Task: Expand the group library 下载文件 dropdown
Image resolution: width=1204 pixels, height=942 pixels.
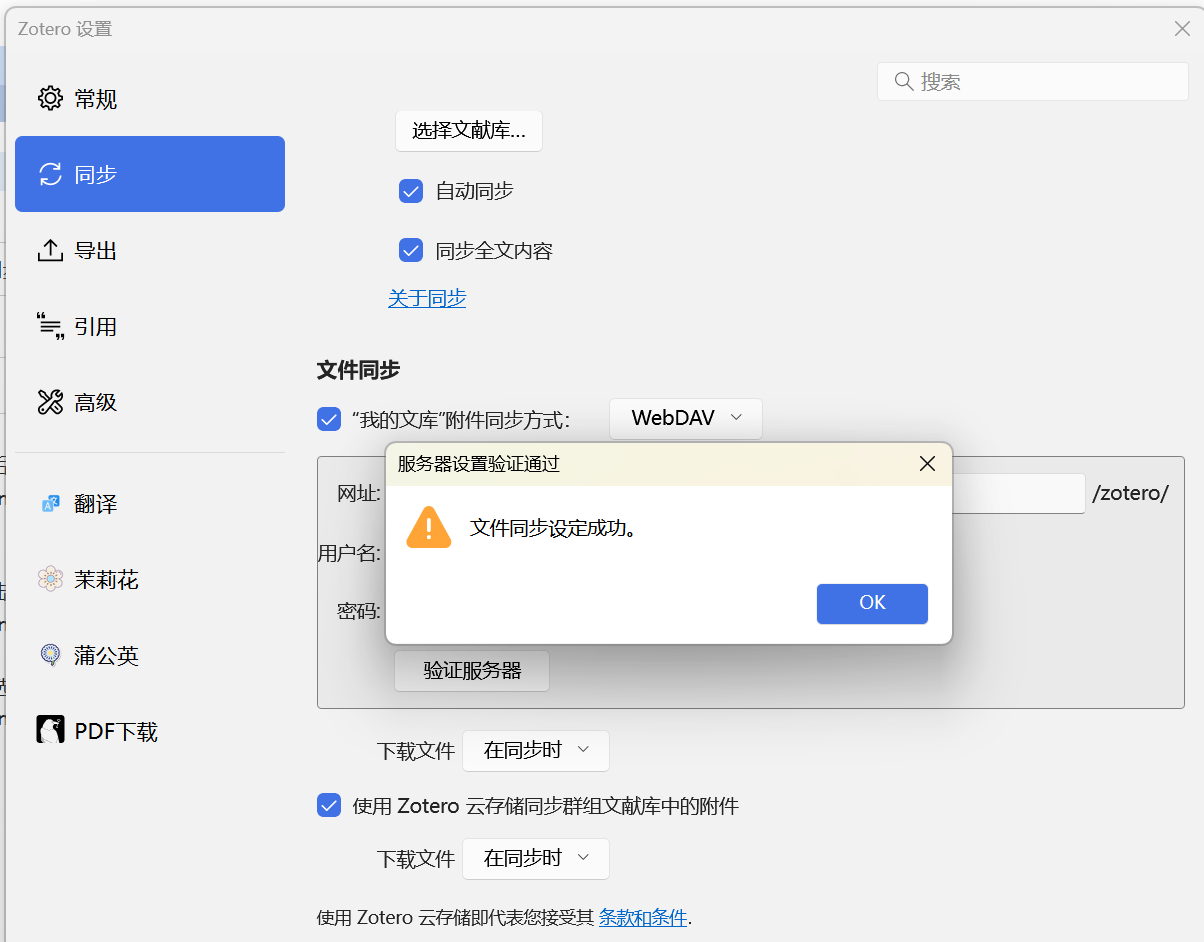Action: click(x=536, y=858)
